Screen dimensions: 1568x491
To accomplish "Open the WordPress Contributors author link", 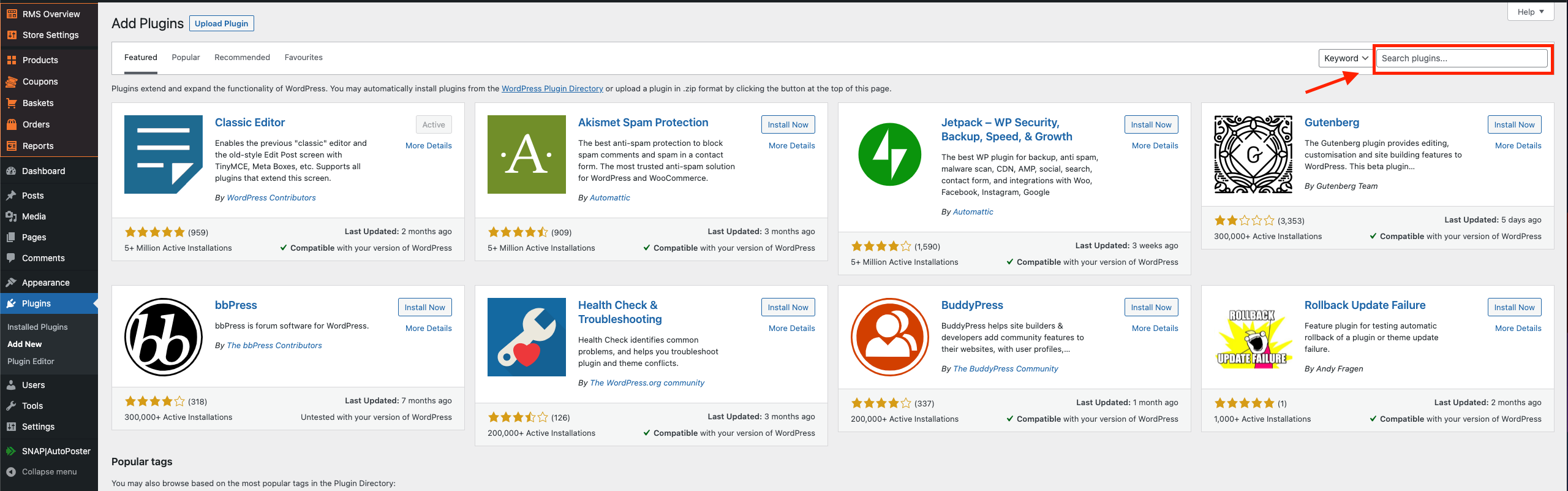I will coord(271,198).
